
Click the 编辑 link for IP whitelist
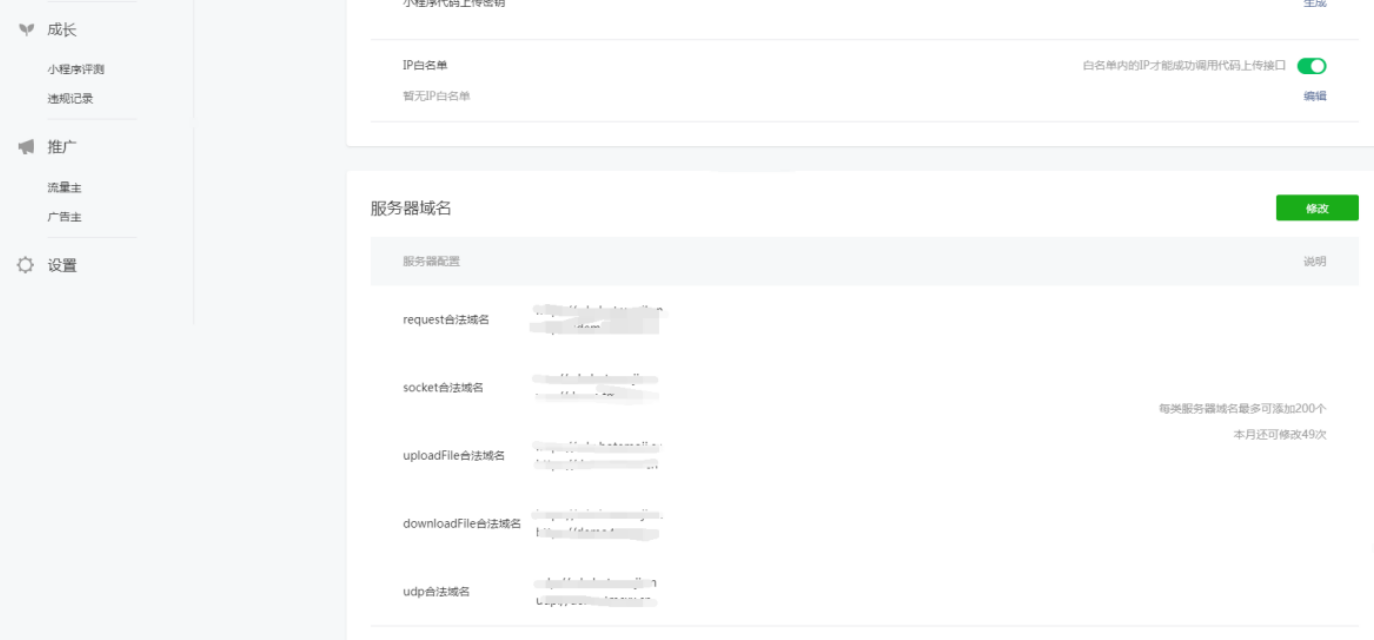1314,96
